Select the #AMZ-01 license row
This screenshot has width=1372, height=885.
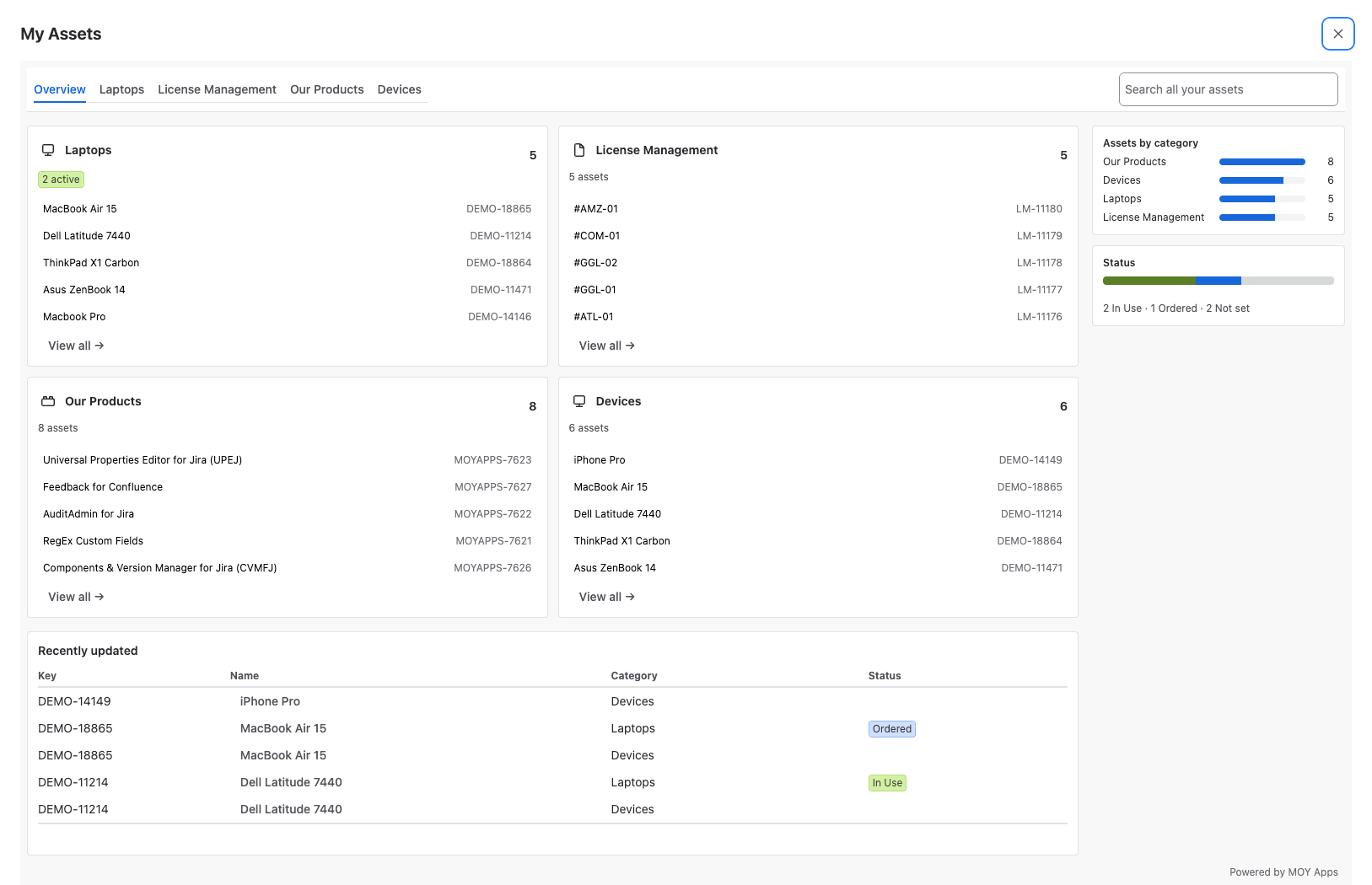tap(818, 209)
